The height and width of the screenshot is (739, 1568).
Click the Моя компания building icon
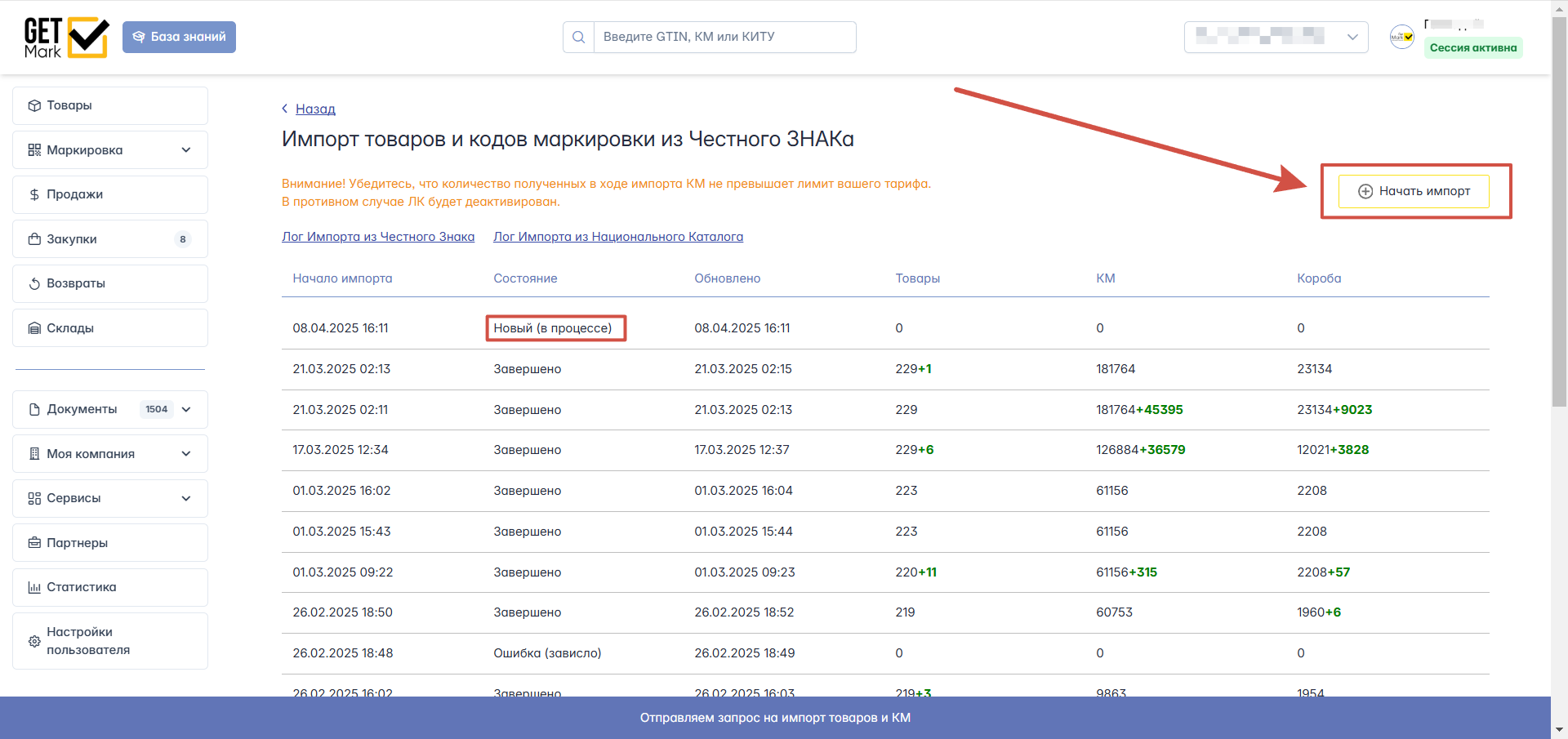pyautogui.click(x=34, y=454)
